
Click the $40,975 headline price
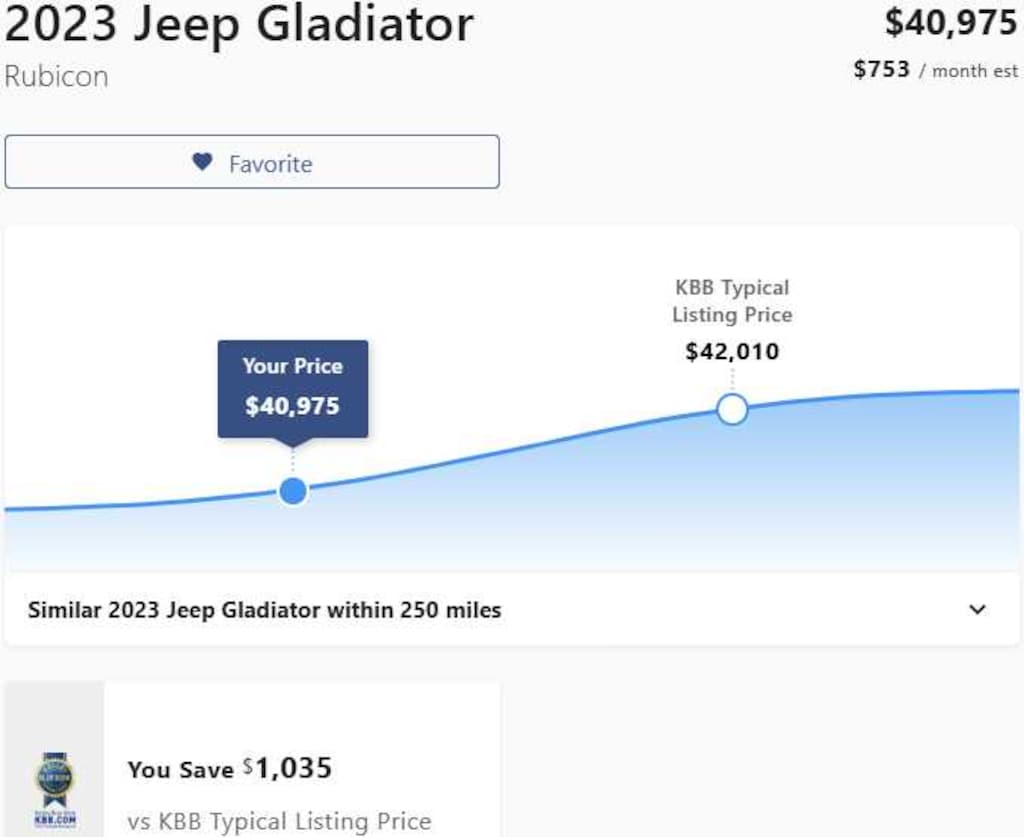point(951,23)
